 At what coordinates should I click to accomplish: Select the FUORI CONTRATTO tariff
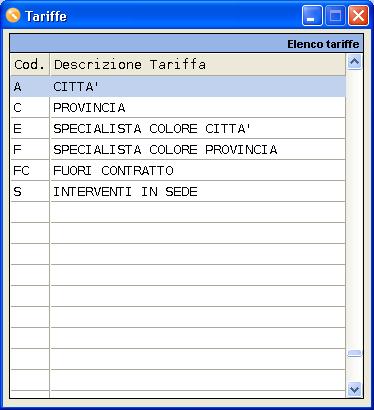[x=178, y=171]
